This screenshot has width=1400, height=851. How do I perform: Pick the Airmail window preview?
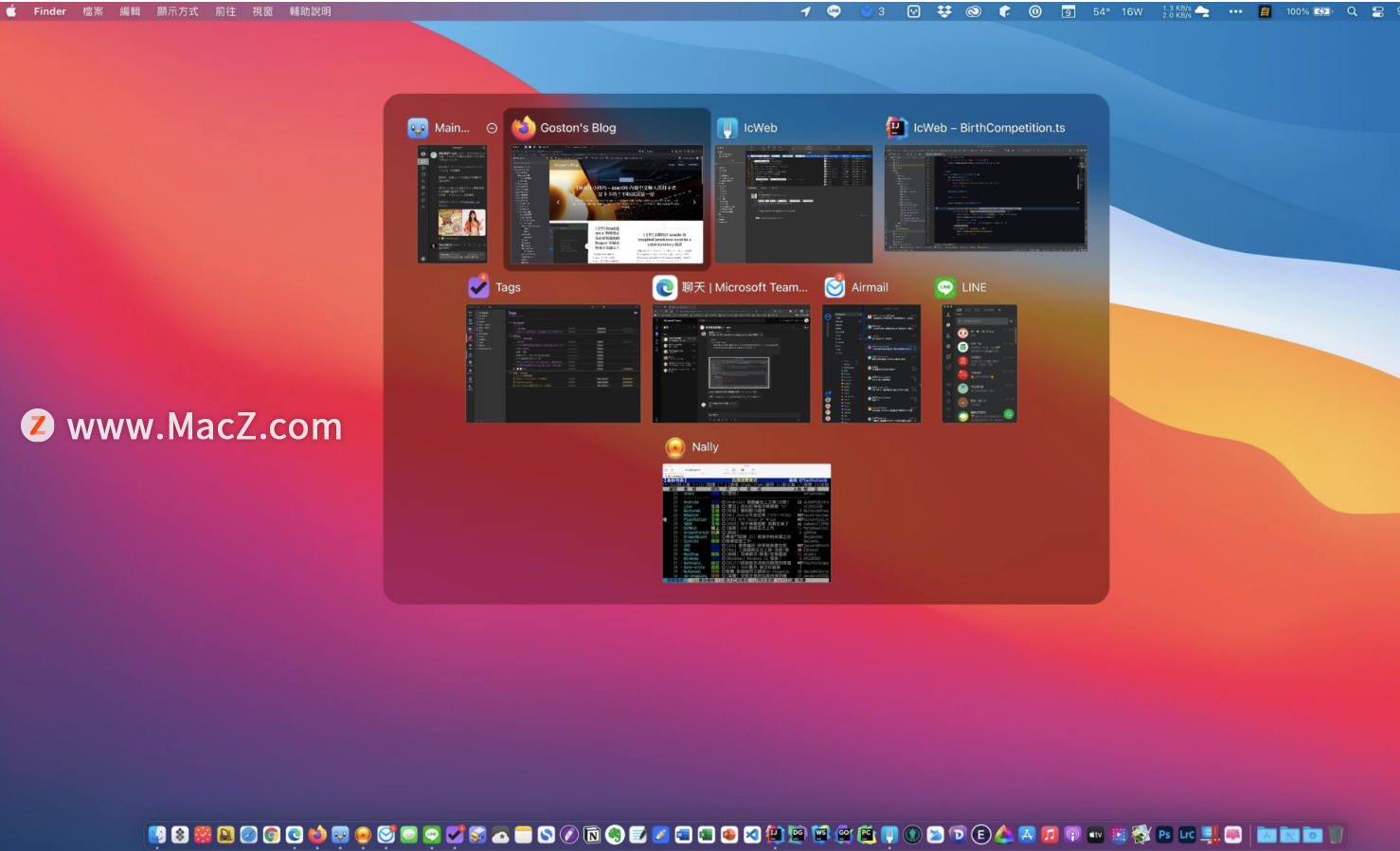pyautogui.click(x=871, y=363)
